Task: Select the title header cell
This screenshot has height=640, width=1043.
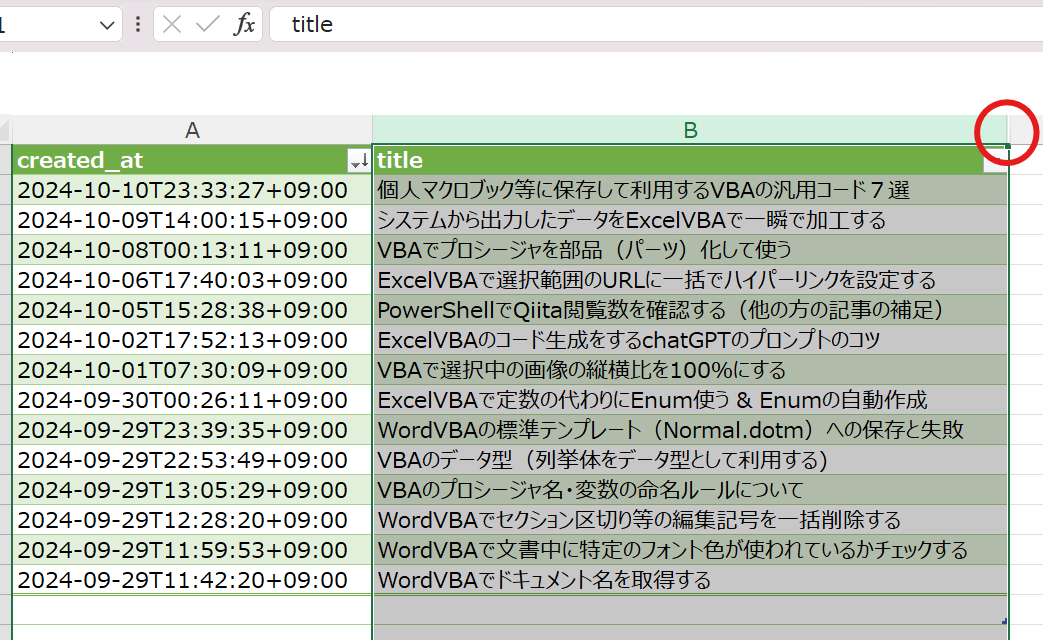Action: tap(600, 160)
